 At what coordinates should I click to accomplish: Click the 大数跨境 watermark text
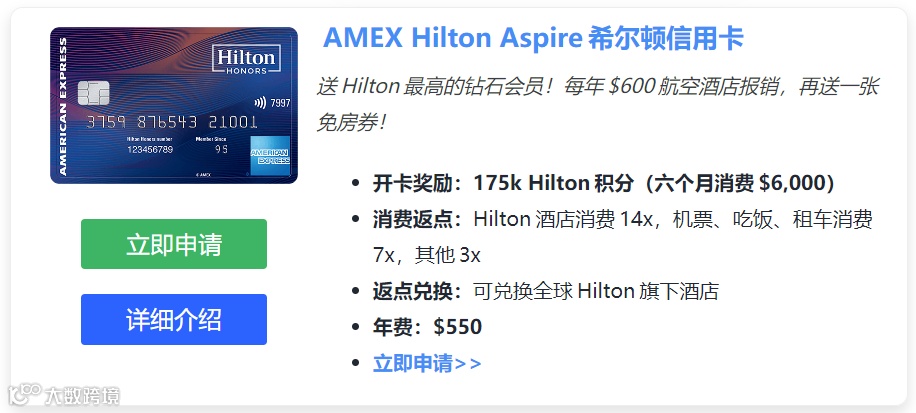click(x=82, y=396)
